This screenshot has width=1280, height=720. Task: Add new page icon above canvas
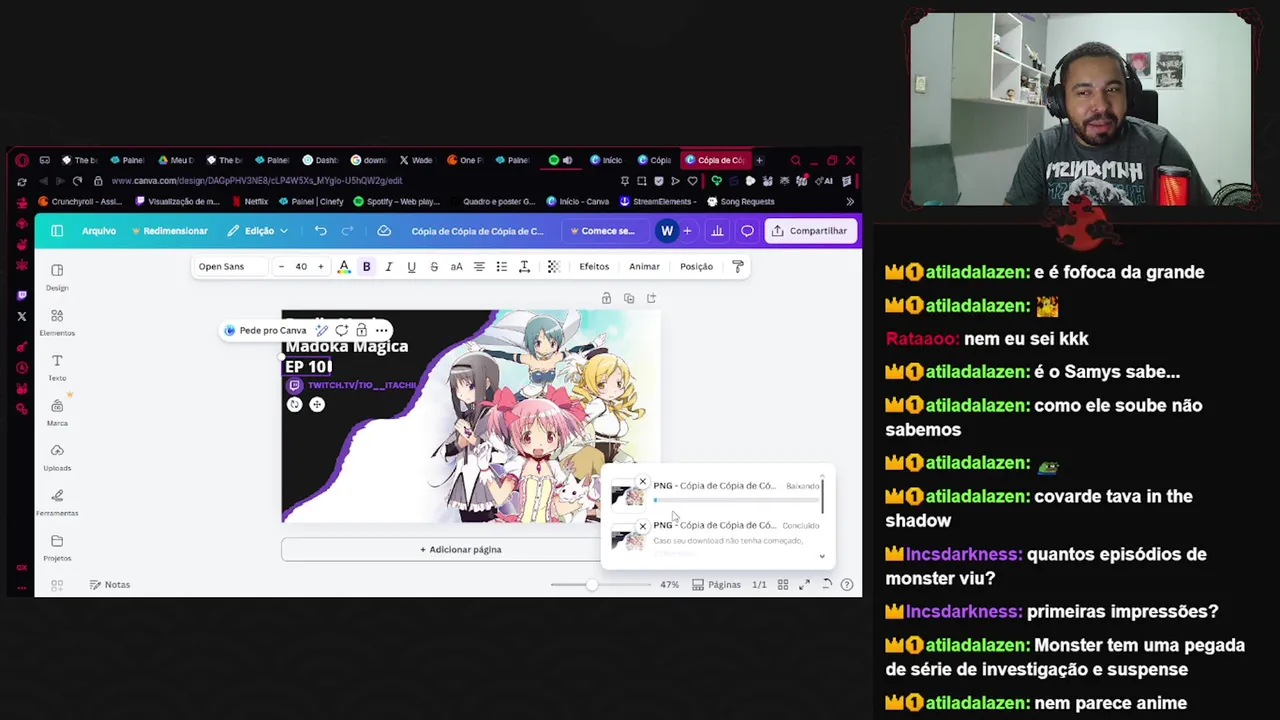click(652, 298)
